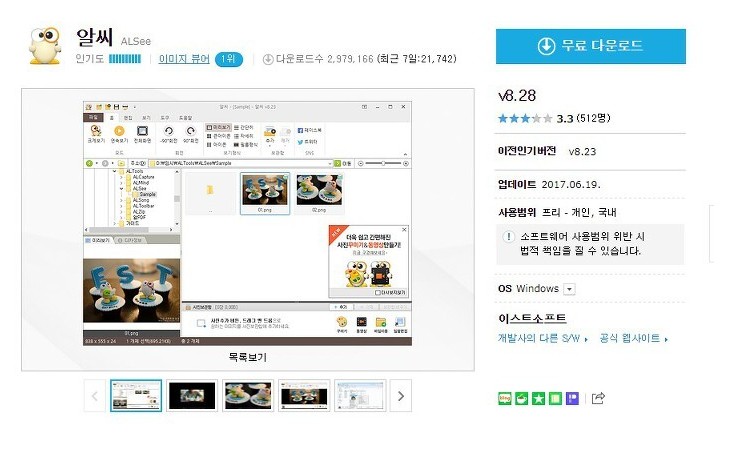Open the 편집 ribbon tab

pos(128,118)
